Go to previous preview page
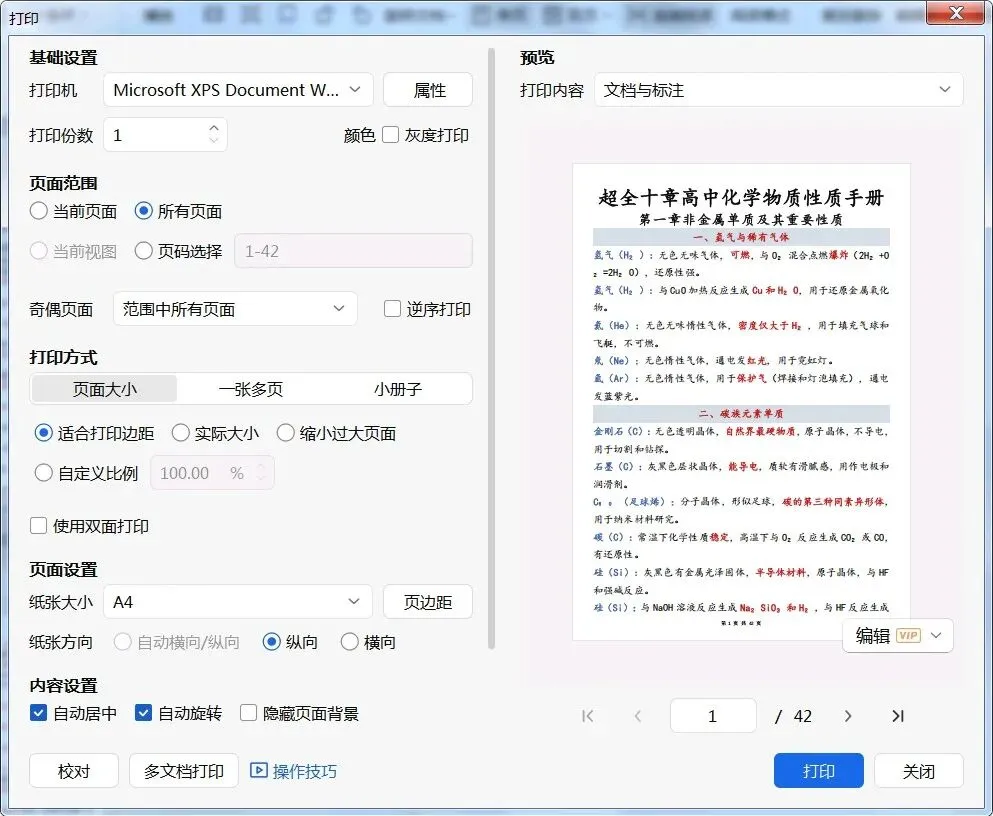Viewport: 993px width, 816px height. click(x=638, y=716)
